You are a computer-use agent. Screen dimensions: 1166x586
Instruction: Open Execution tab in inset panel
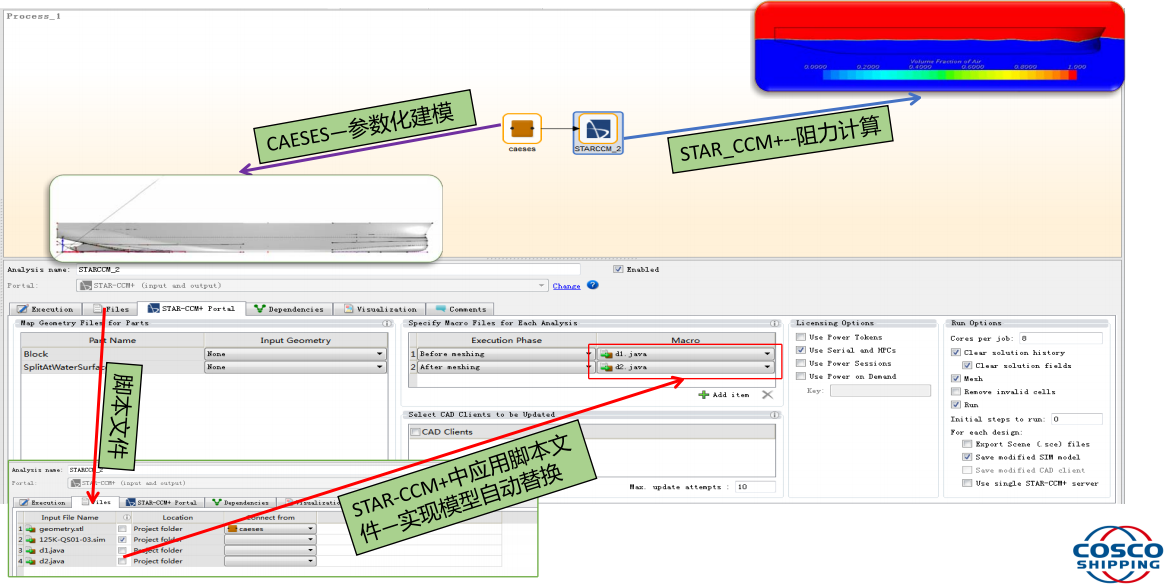pyautogui.click(x=42, y=503)
